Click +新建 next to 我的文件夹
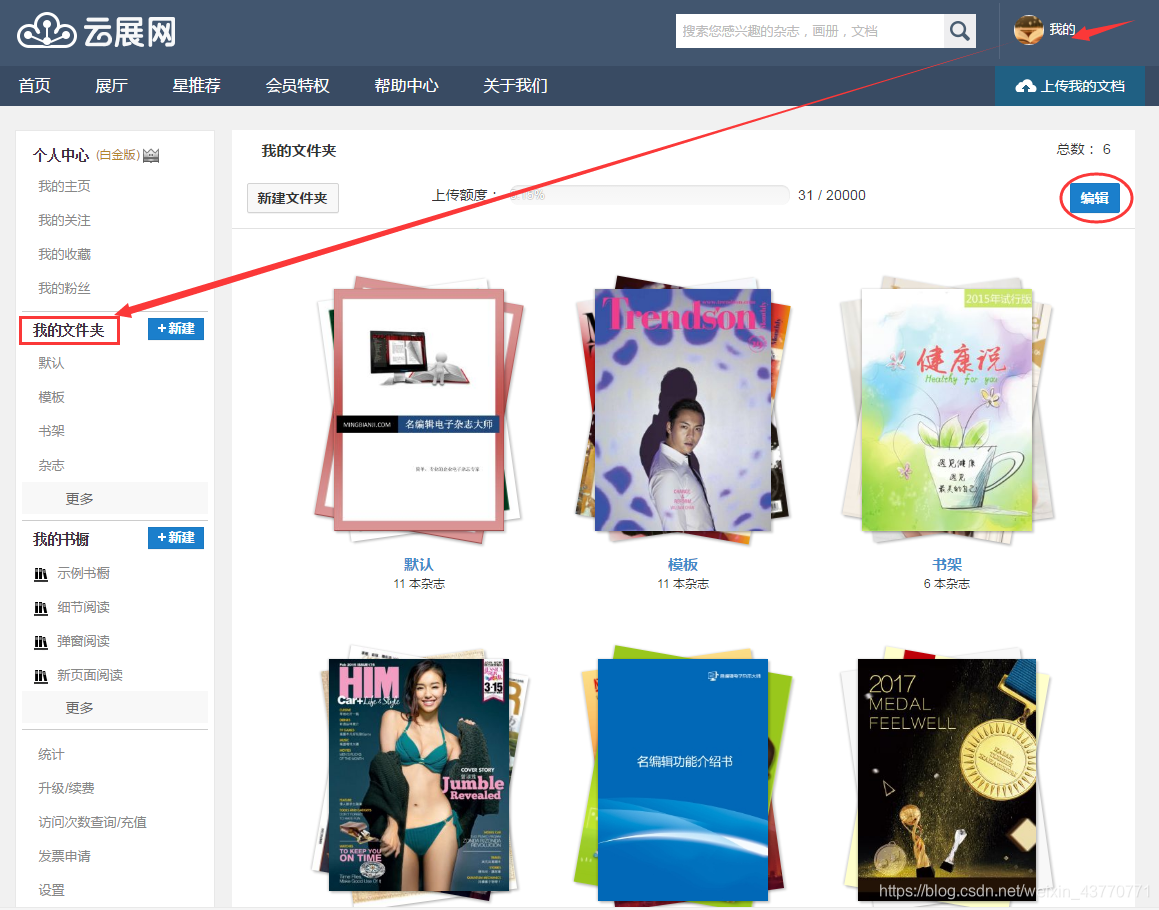Screen dimensions: 1159x910 pos(176,329)
